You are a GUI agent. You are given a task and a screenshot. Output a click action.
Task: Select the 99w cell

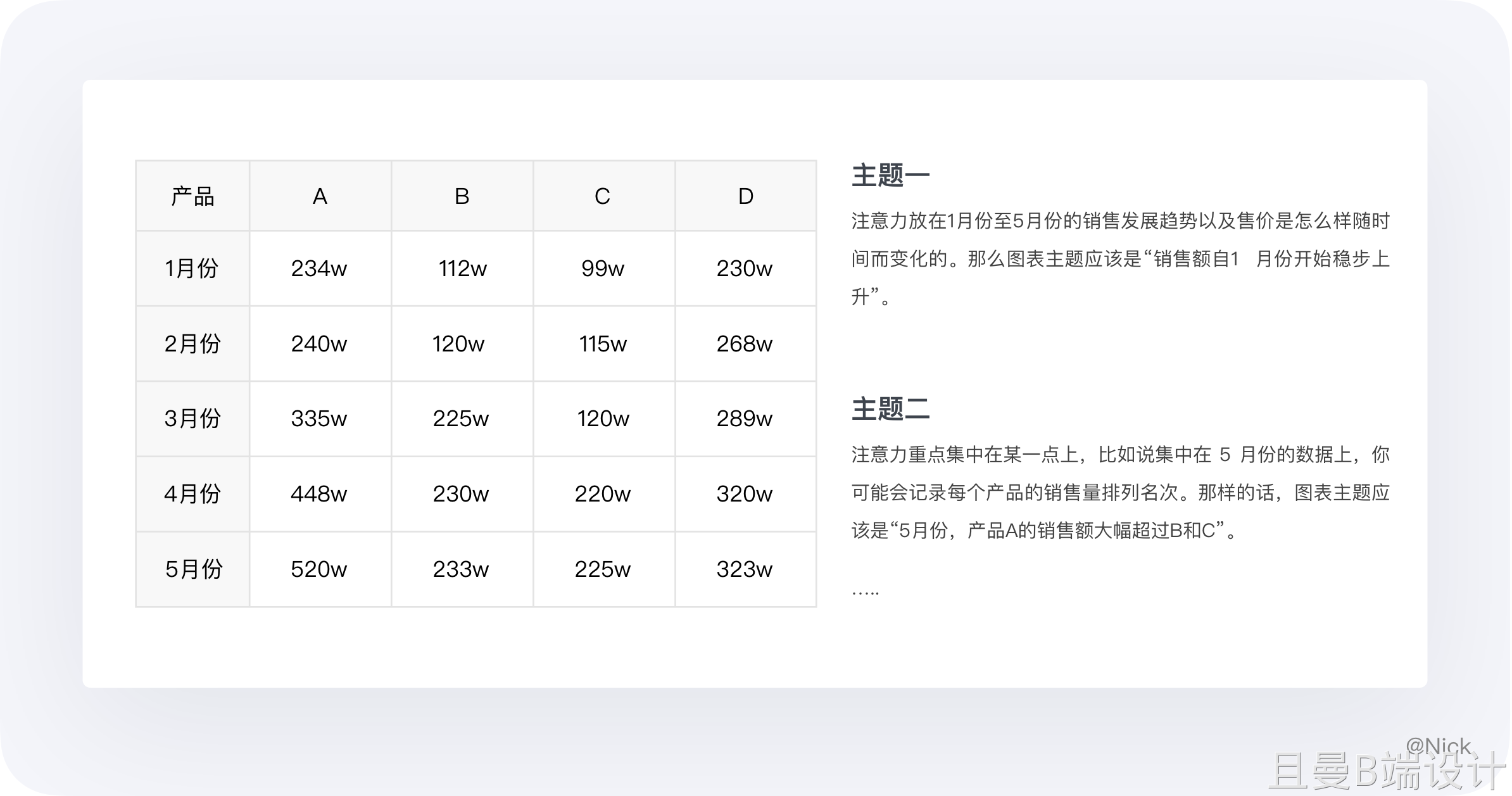[604, 268]
